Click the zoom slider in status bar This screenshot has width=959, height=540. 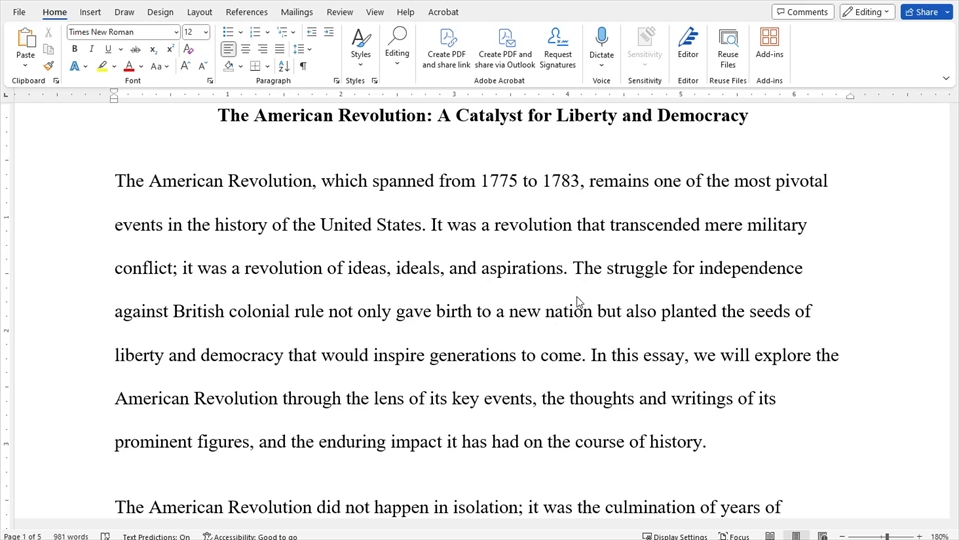(886, 537)
